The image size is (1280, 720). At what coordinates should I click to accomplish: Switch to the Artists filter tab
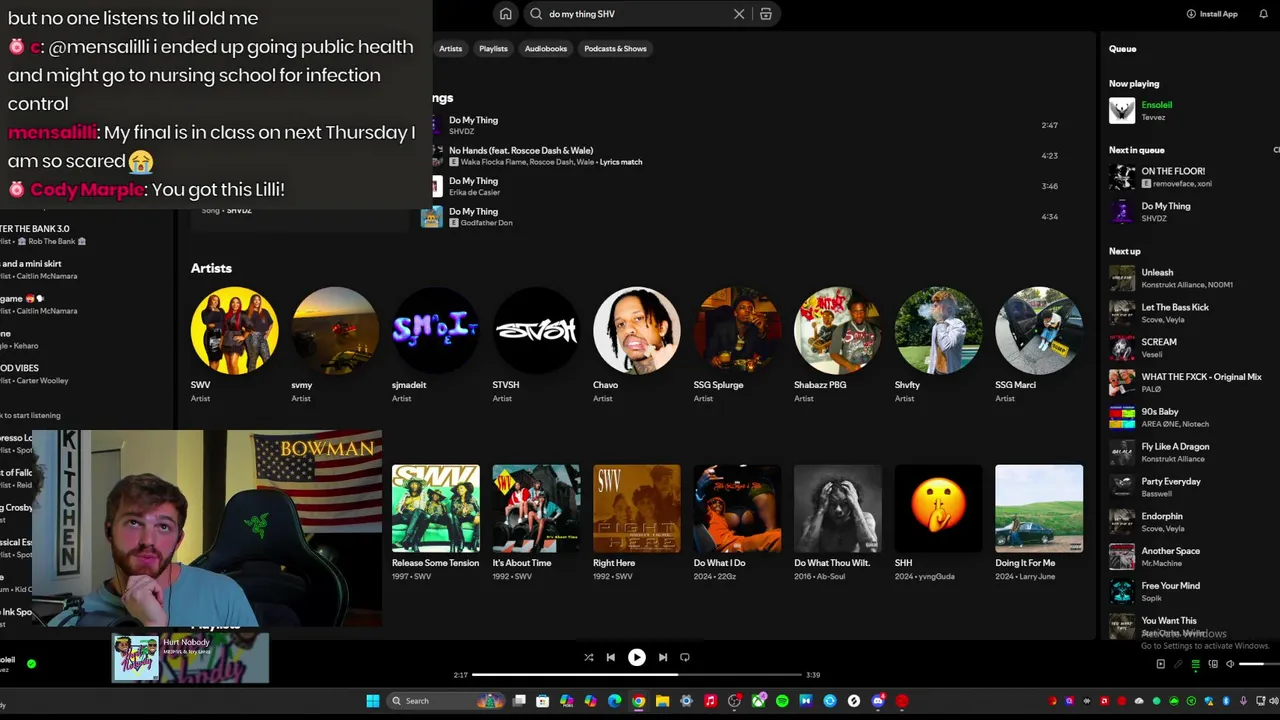(450, 48)
